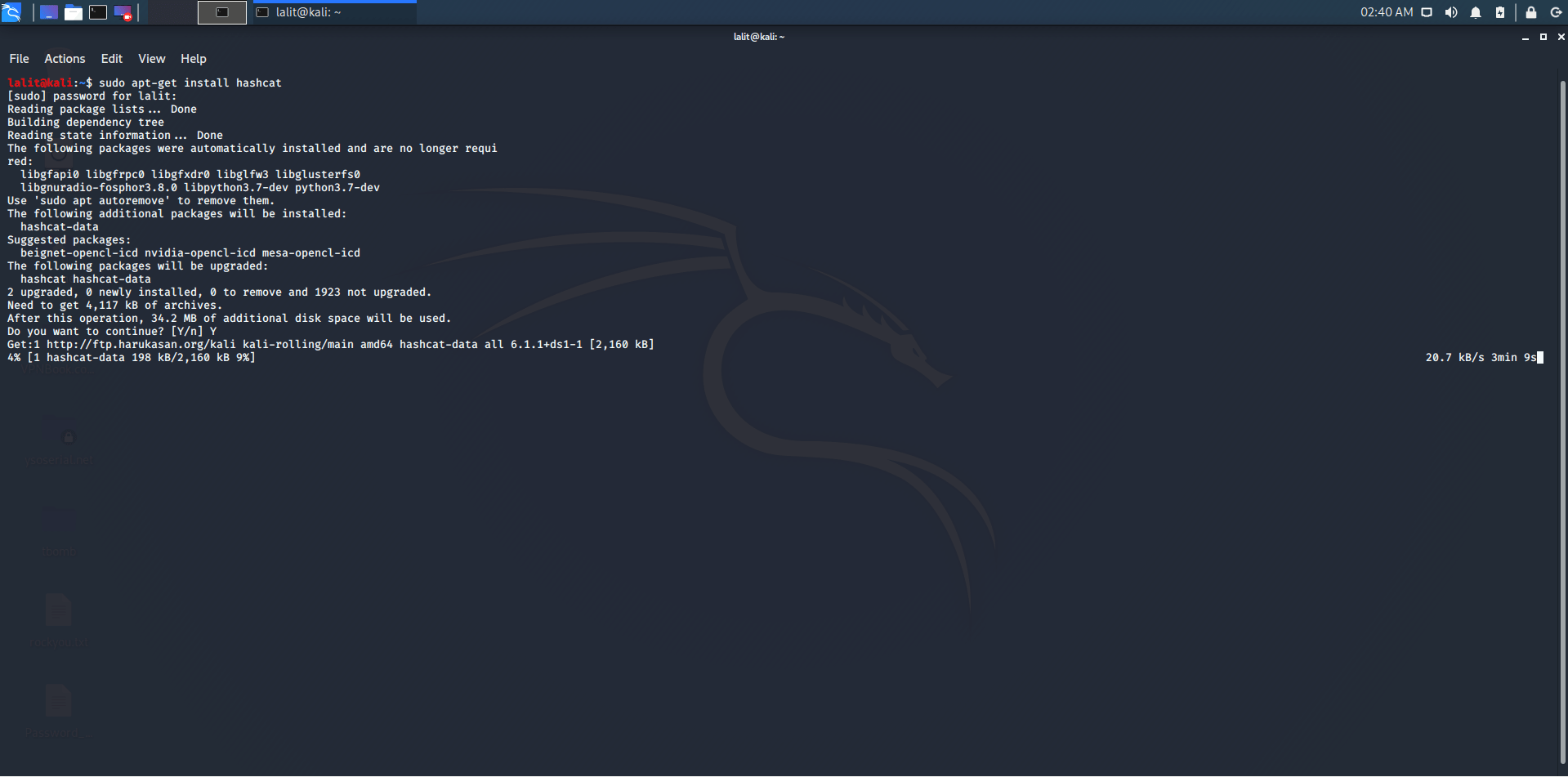Open the display settings tray icon
This screenshot has height=777, width=1568.
point(1427,12)
